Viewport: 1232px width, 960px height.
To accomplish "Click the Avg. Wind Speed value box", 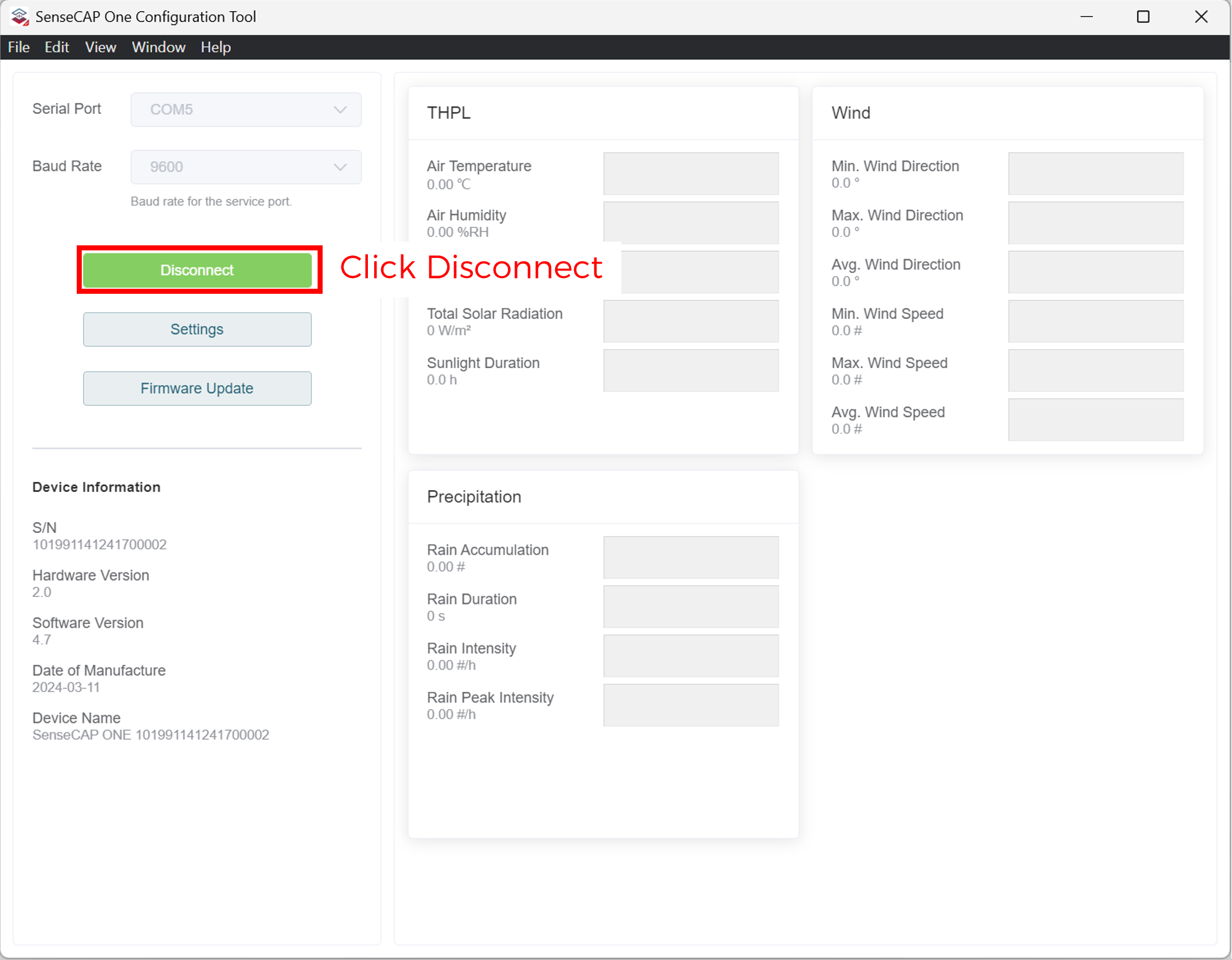I will click(x=1095, y=420).
